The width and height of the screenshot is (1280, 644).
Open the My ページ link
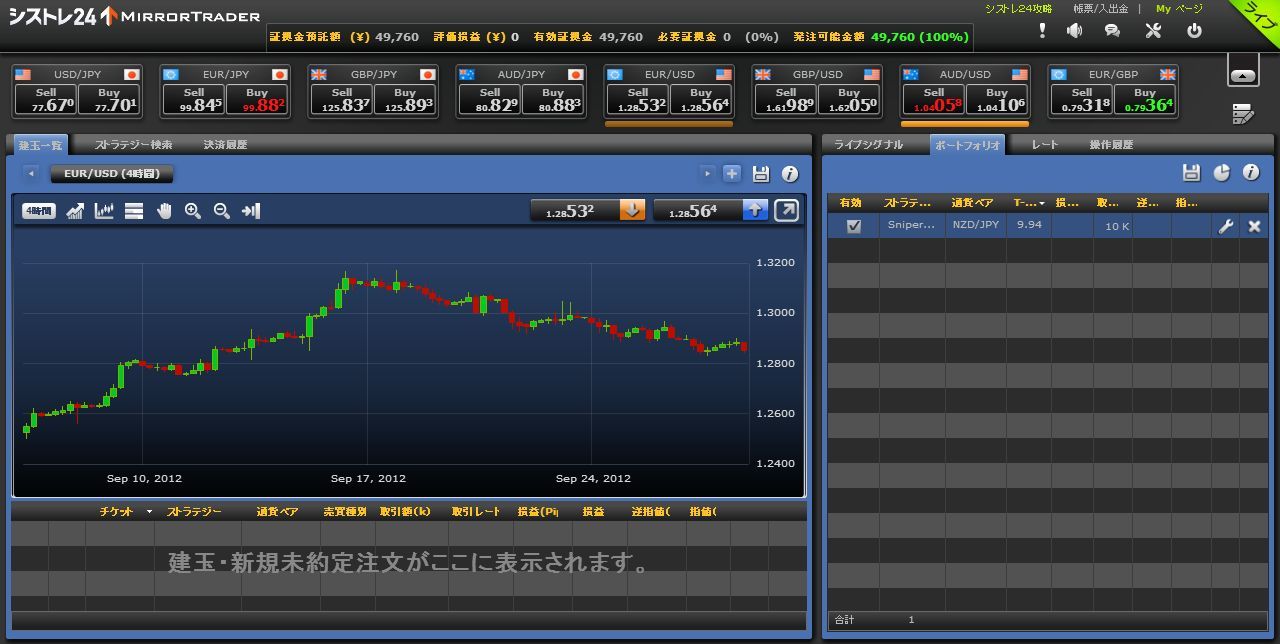pos(1179,9)
